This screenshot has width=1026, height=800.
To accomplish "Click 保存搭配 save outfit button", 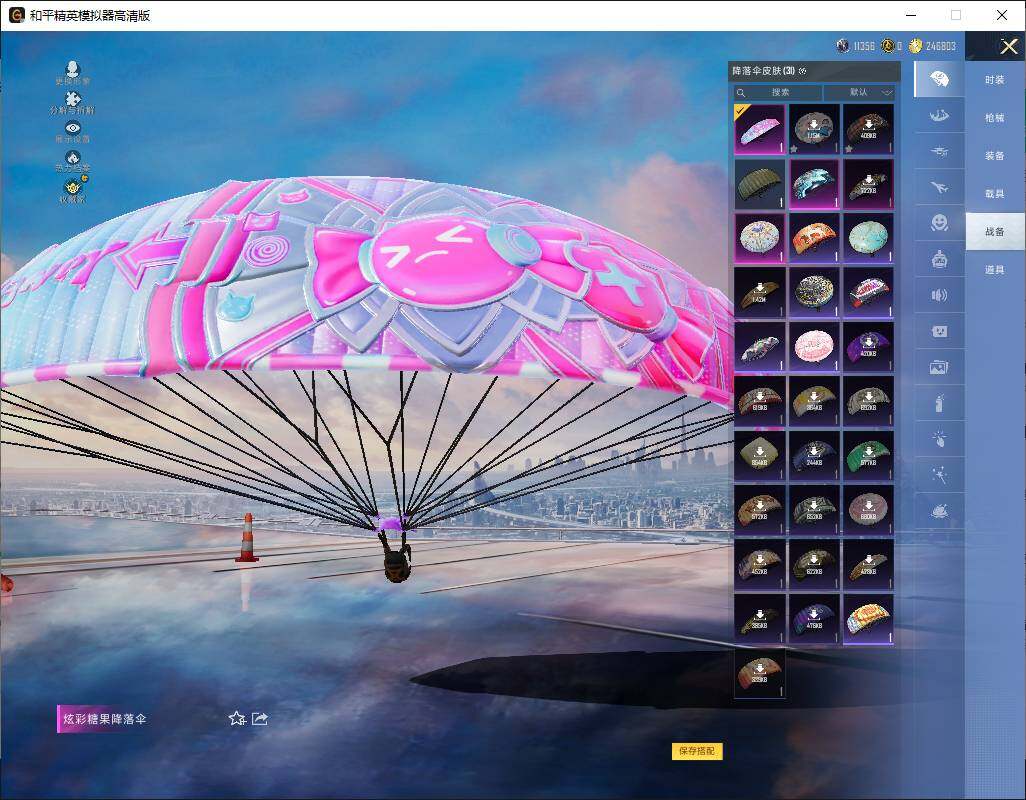I will click(x=697, y=751).
